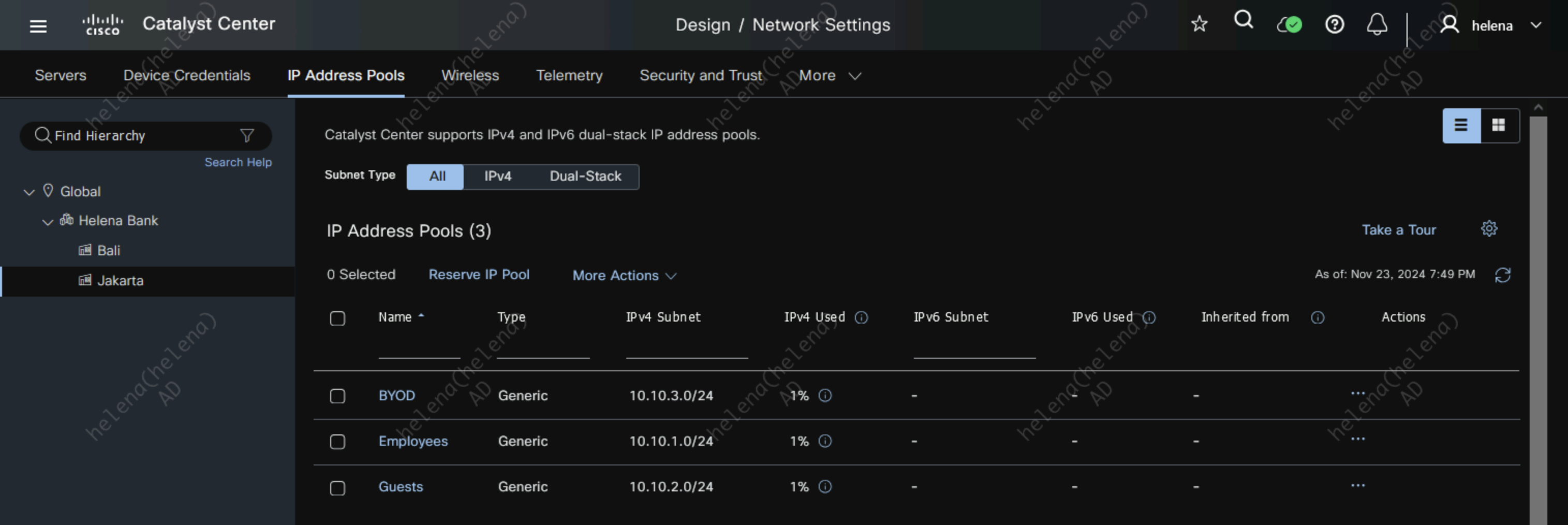Viewport: 1568px width, 525px height.
Task: Filter subnet type by Dual-Stack
Action: click(585, 177)
